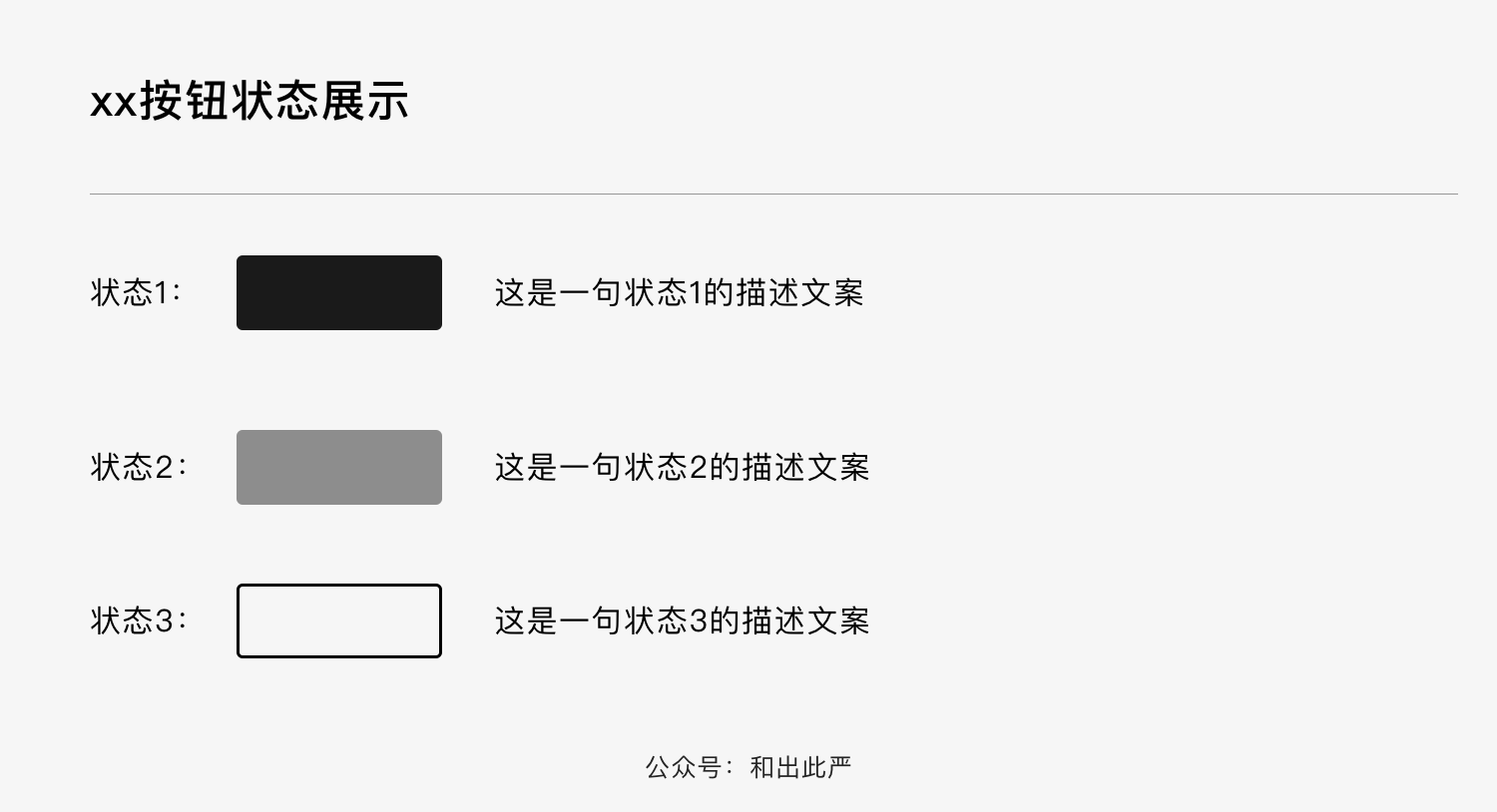Select the 状态2 description sentence
Viewport: 1497px width, 812px height.
682,467
